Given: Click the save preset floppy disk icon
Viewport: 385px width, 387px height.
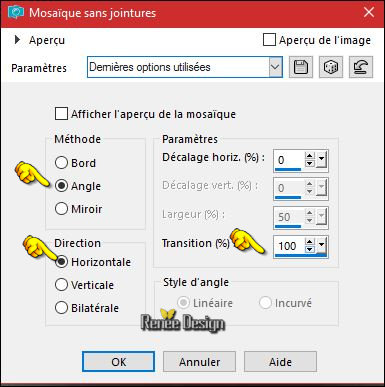Looking at the screenshot, I should (301, 67).
